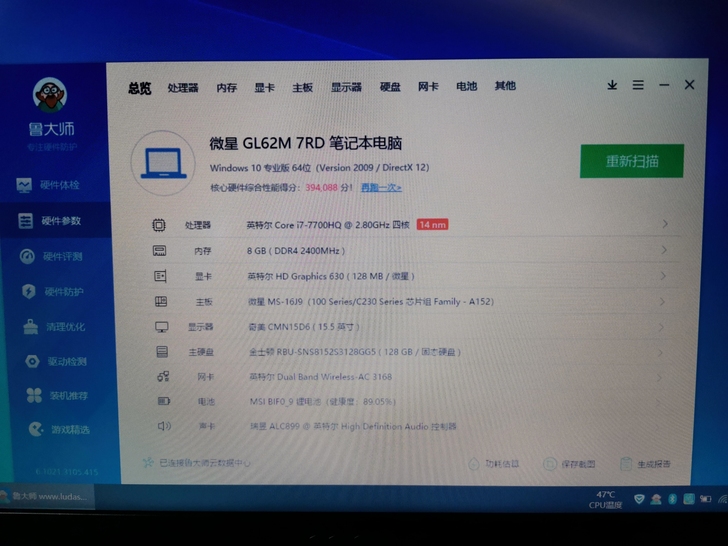The width and height of the screenshot is (728, 546).
Task: Click 功耗估算 power estimate button
Action: tap(494, 464)
